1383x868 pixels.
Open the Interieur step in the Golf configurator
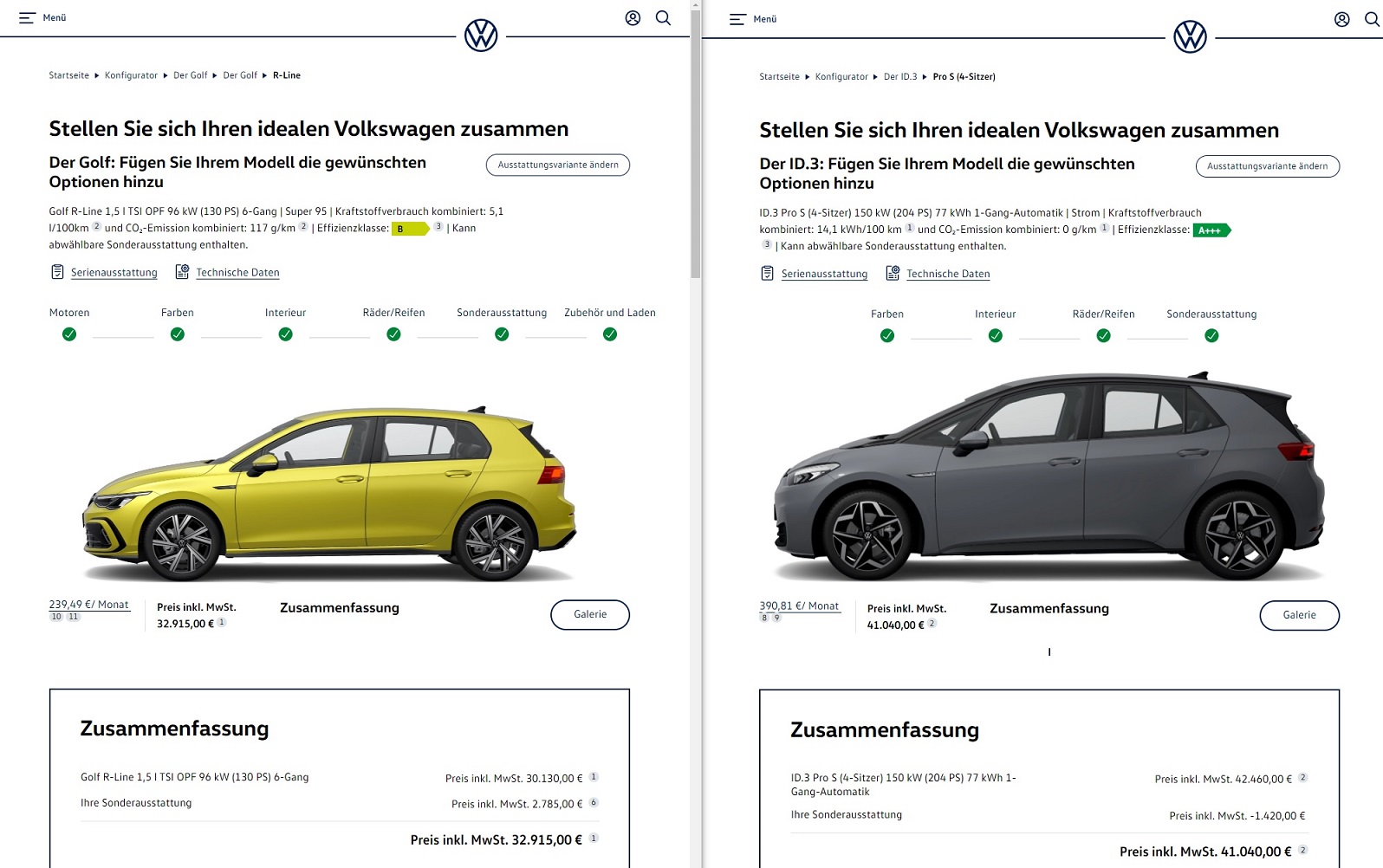pos(285,313)
